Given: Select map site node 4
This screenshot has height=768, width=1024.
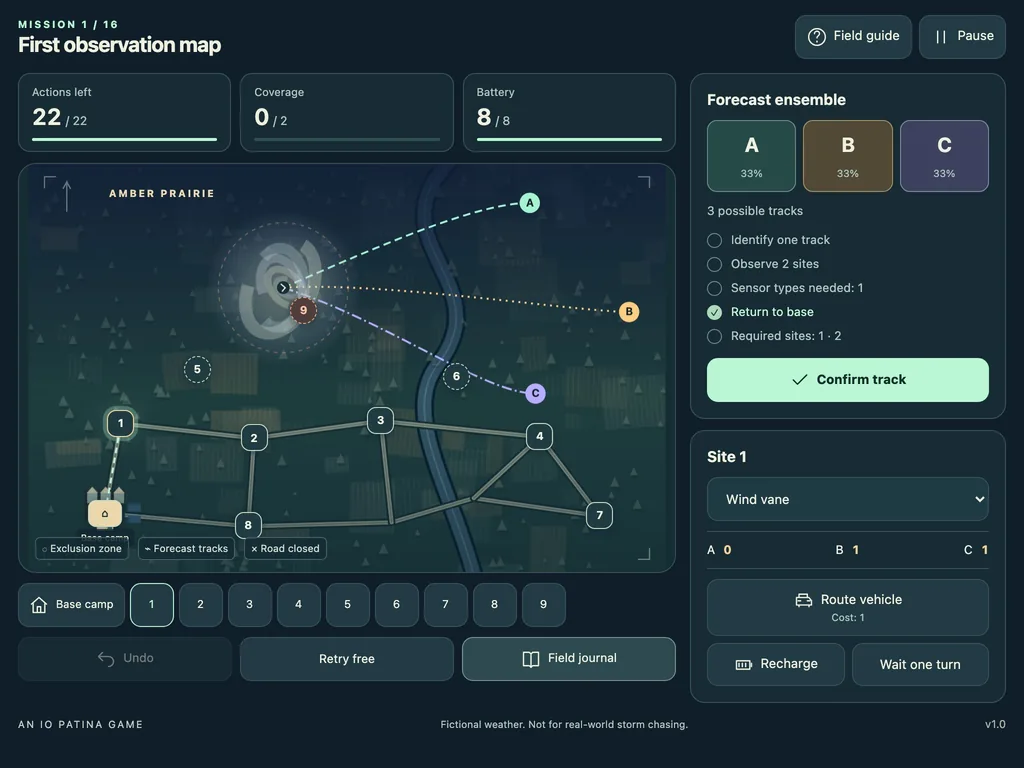Looking at the screenshot, I should coord(539,436).
